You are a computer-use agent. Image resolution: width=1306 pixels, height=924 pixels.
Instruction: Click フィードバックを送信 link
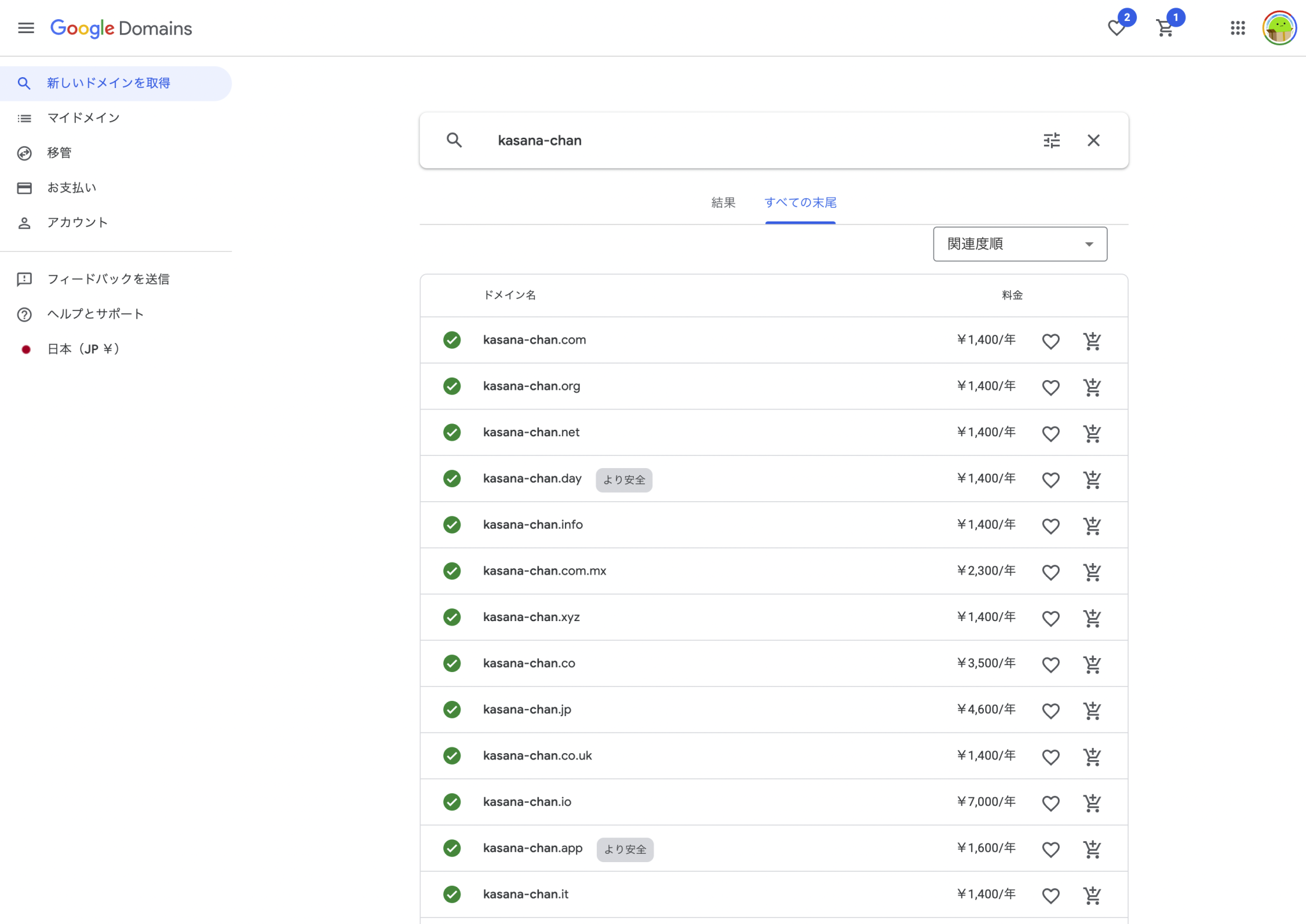pos(108,279)
